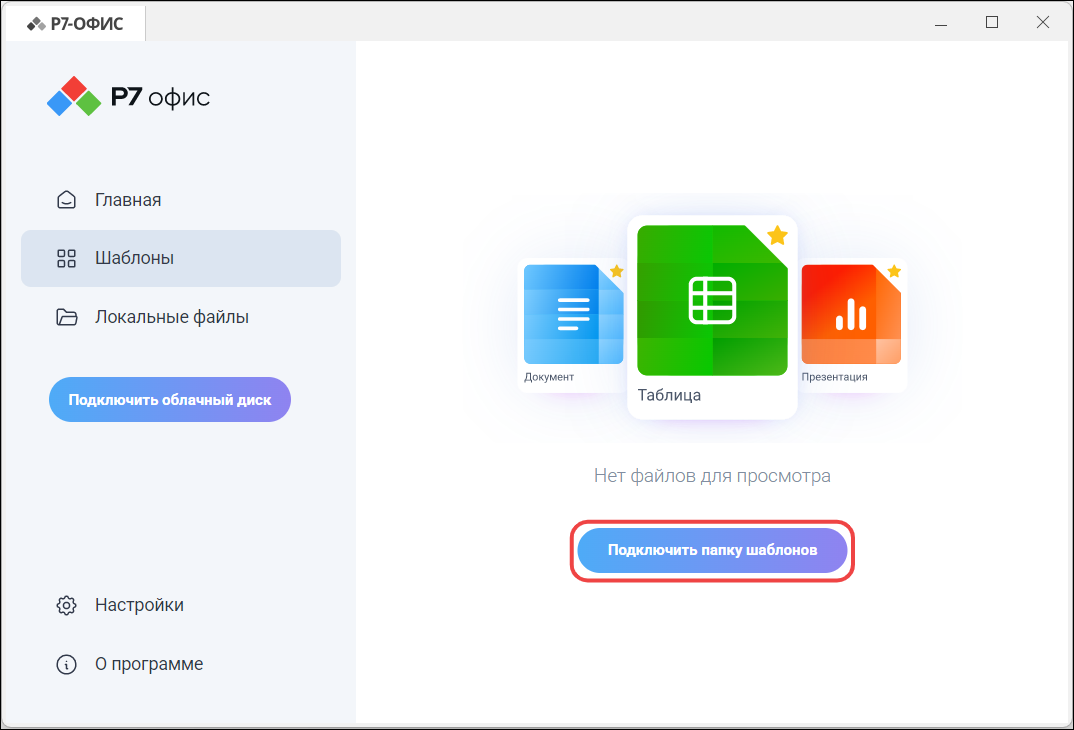Click the Локальные файлы folder icon

tap(66, 317)
